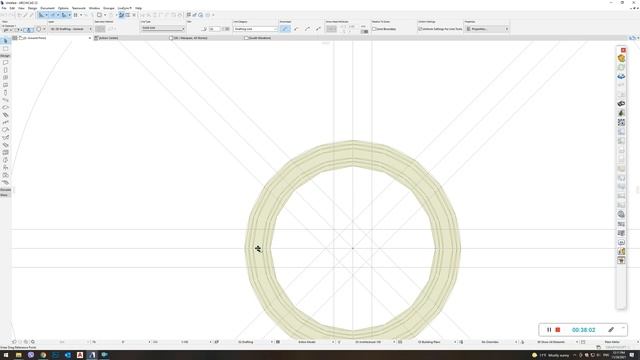Stop the screen recording with red square
This screenshot has width=640, height=360.
pos(558,330)
